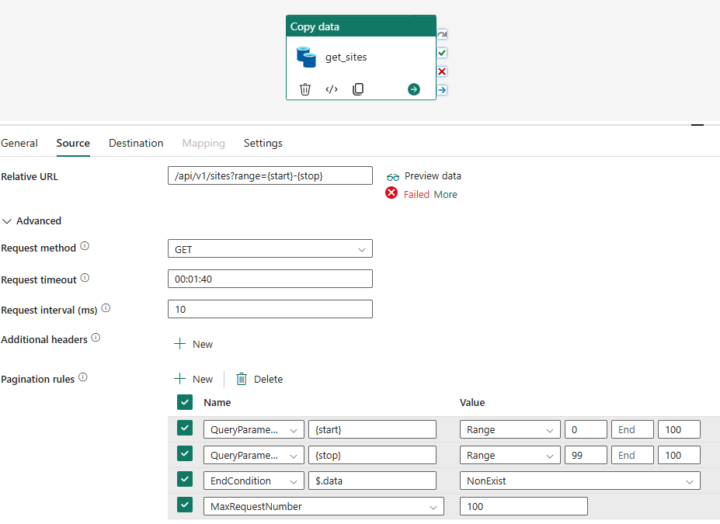Click the green arrow on get_sites activity
This screenshot has width=720, height=524.
coord(414,89)
